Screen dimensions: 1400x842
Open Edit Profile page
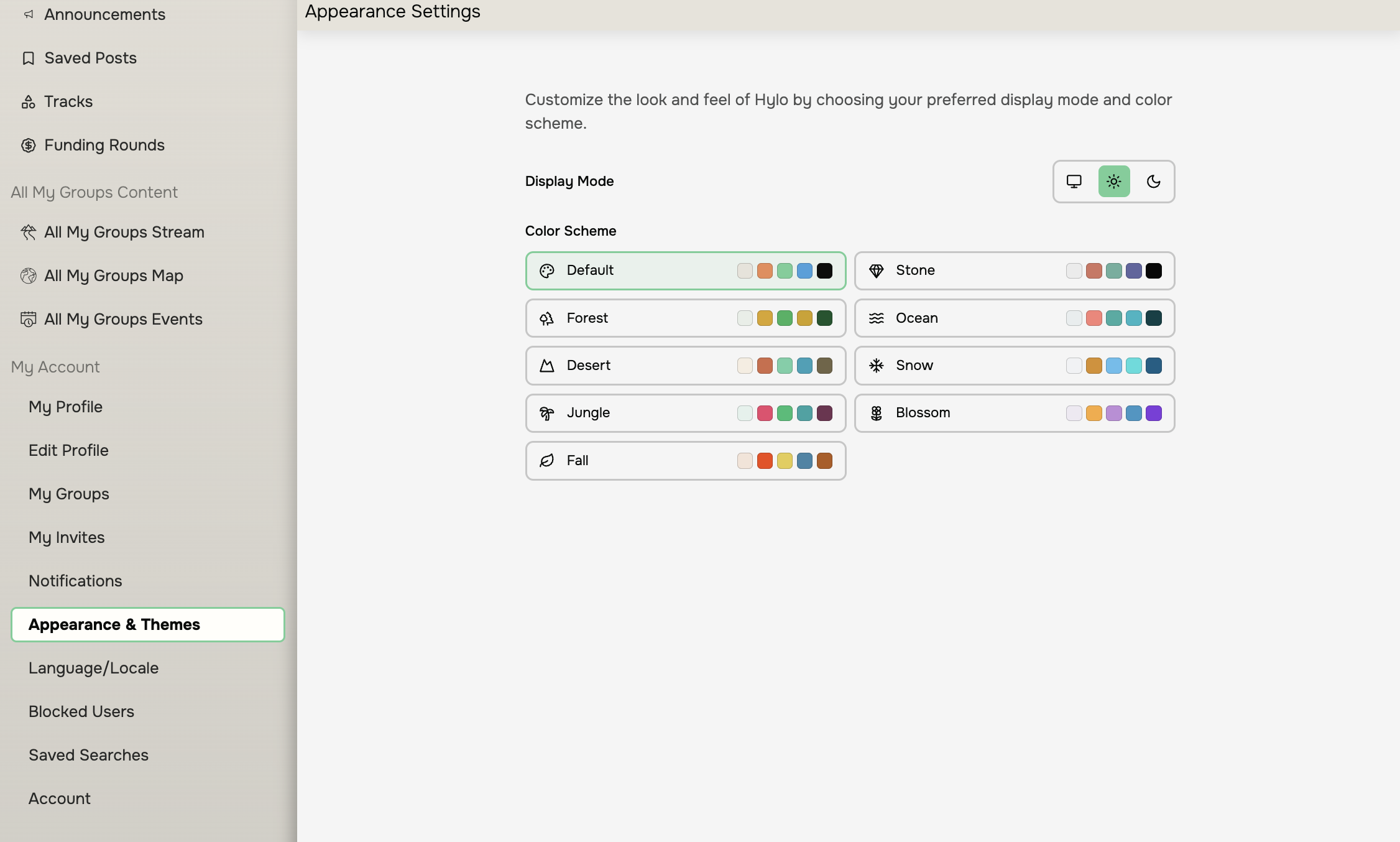coord(68,450)
